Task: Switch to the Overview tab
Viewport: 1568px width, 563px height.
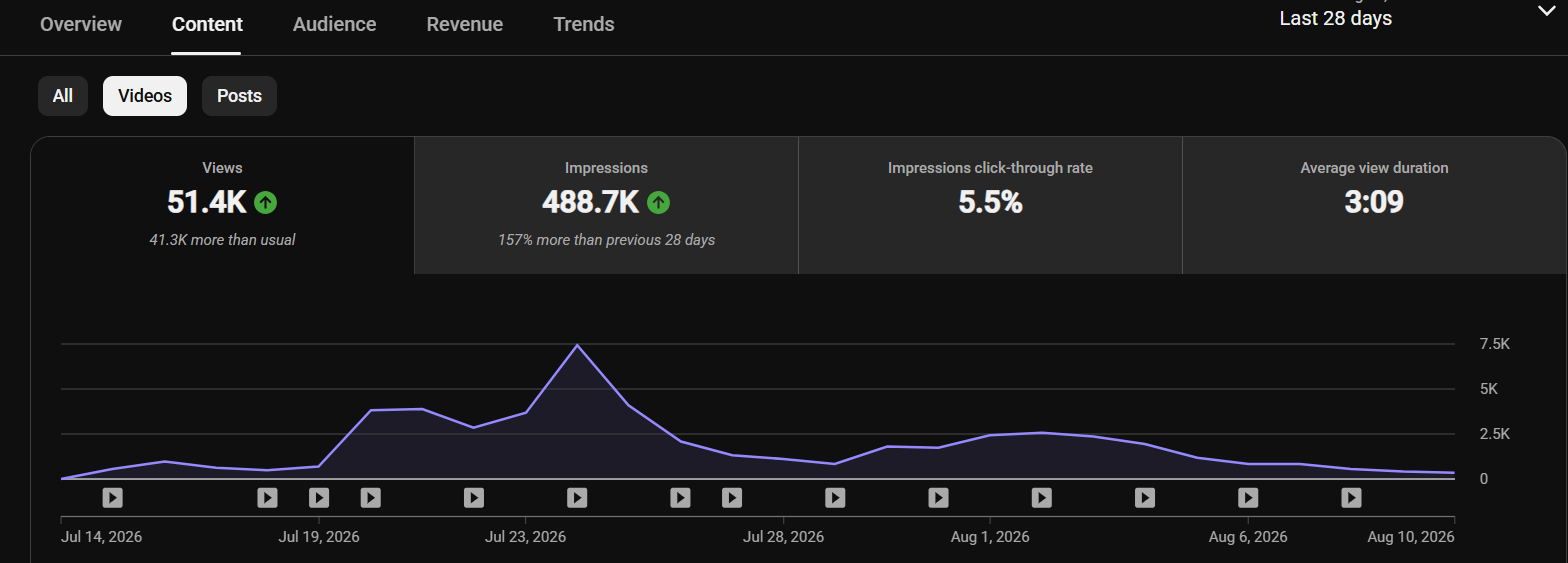Action: [81, 24]
